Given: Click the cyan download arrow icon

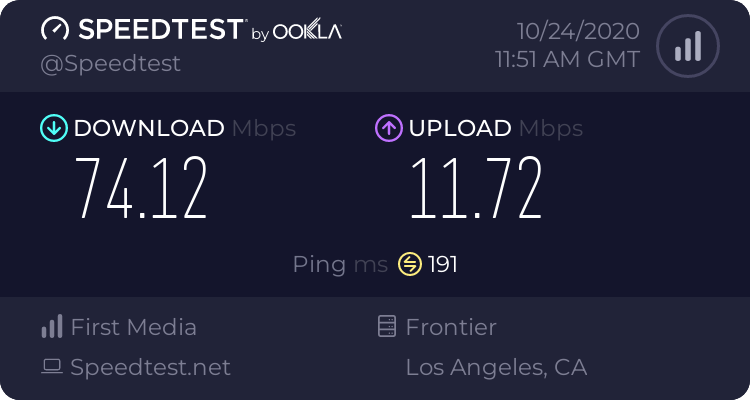Looking at the screenshot, I should click(53, 128).
